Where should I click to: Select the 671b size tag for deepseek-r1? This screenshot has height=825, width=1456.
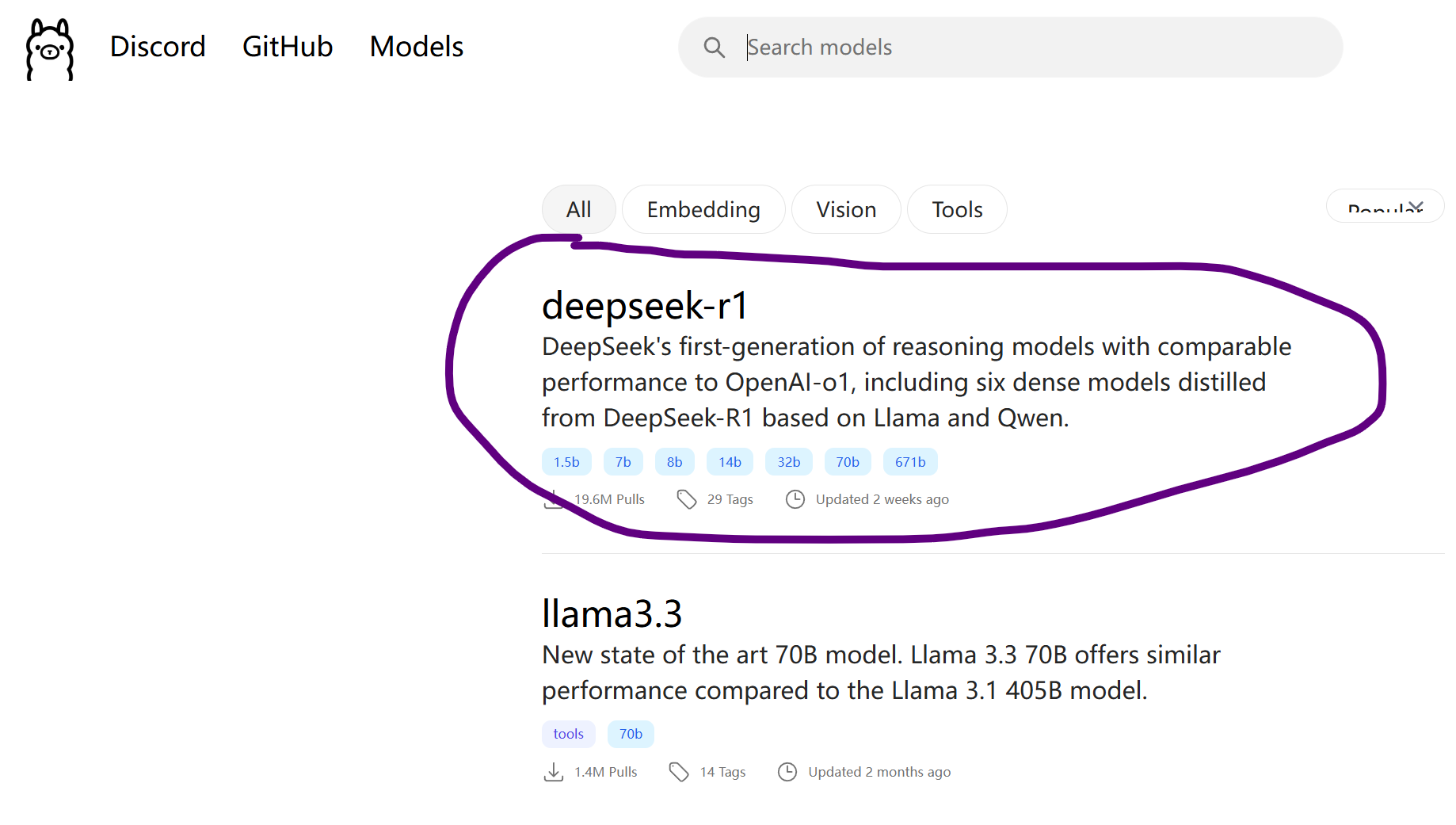tap(909, 462)
